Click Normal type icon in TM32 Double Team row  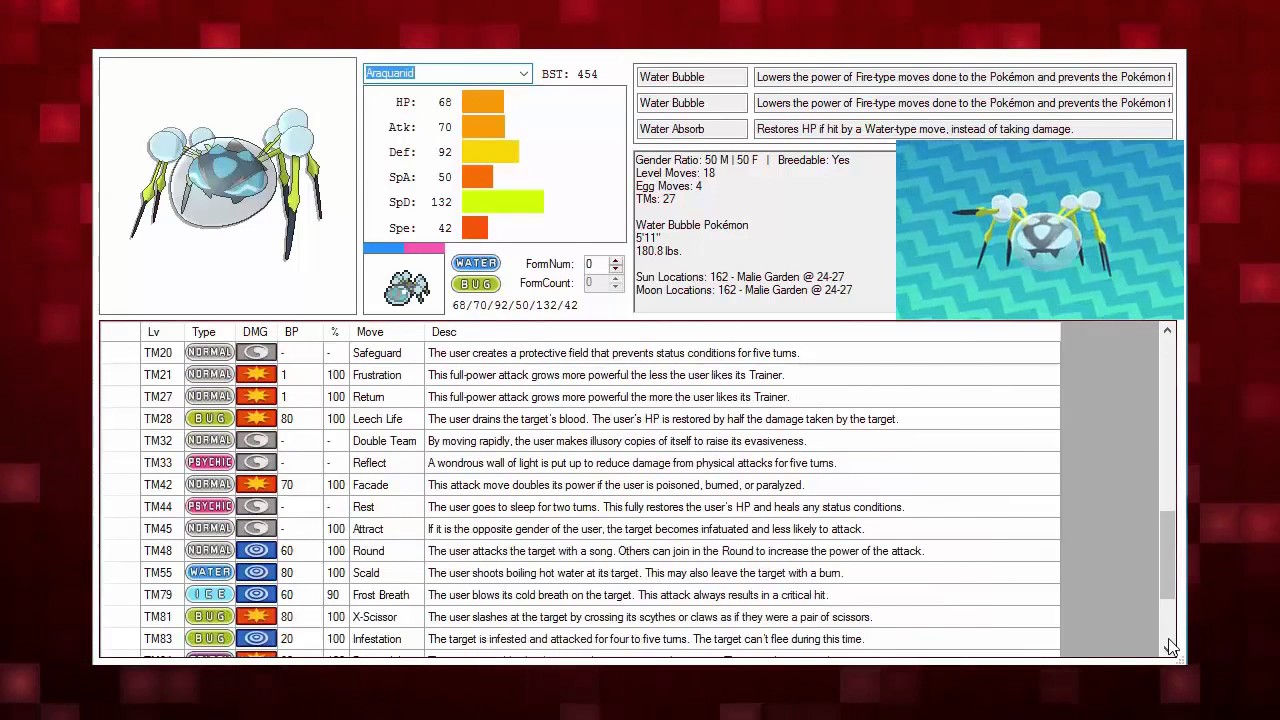coord(209,441)
